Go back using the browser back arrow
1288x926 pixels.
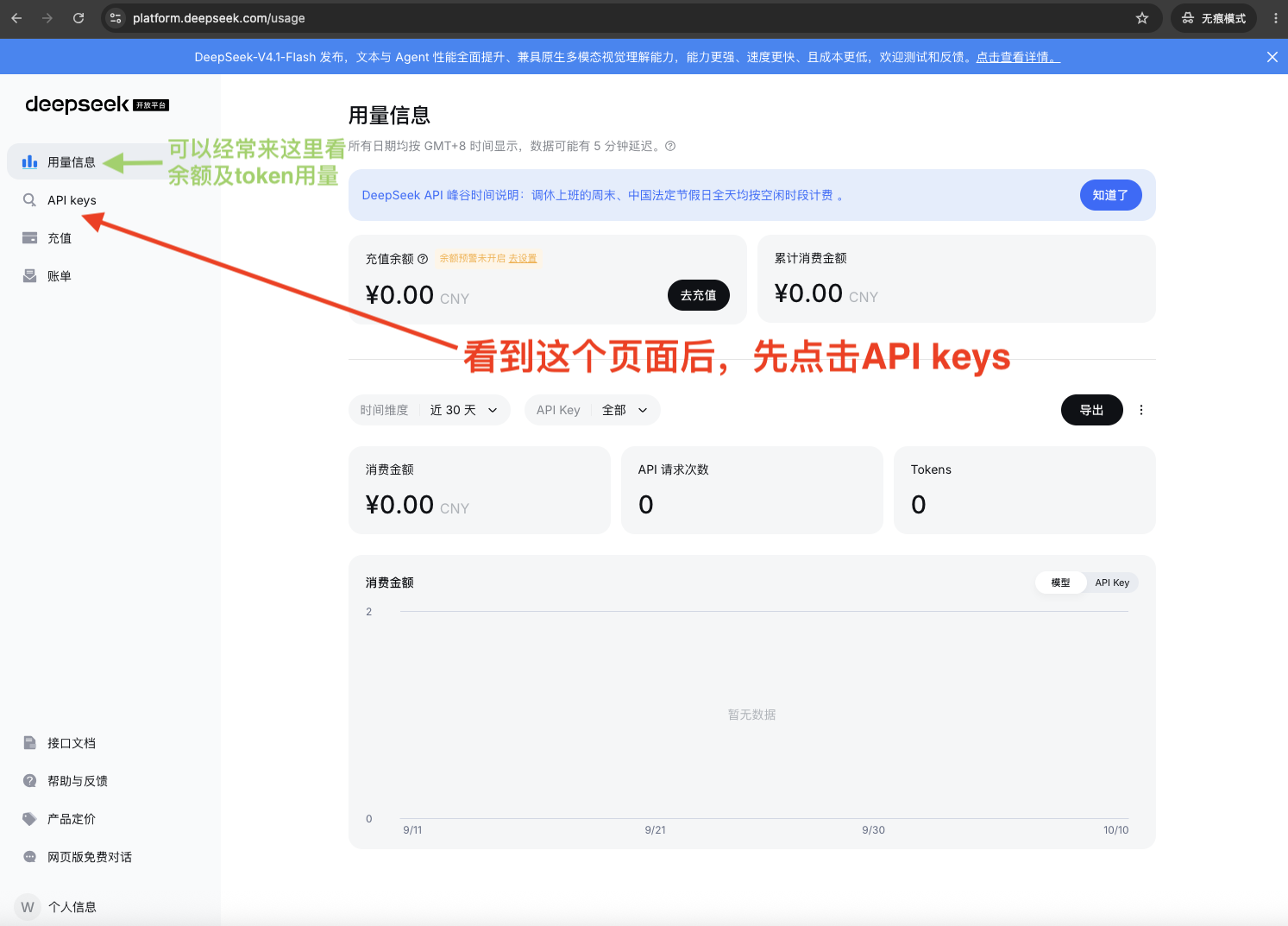(x=16, y=18)
